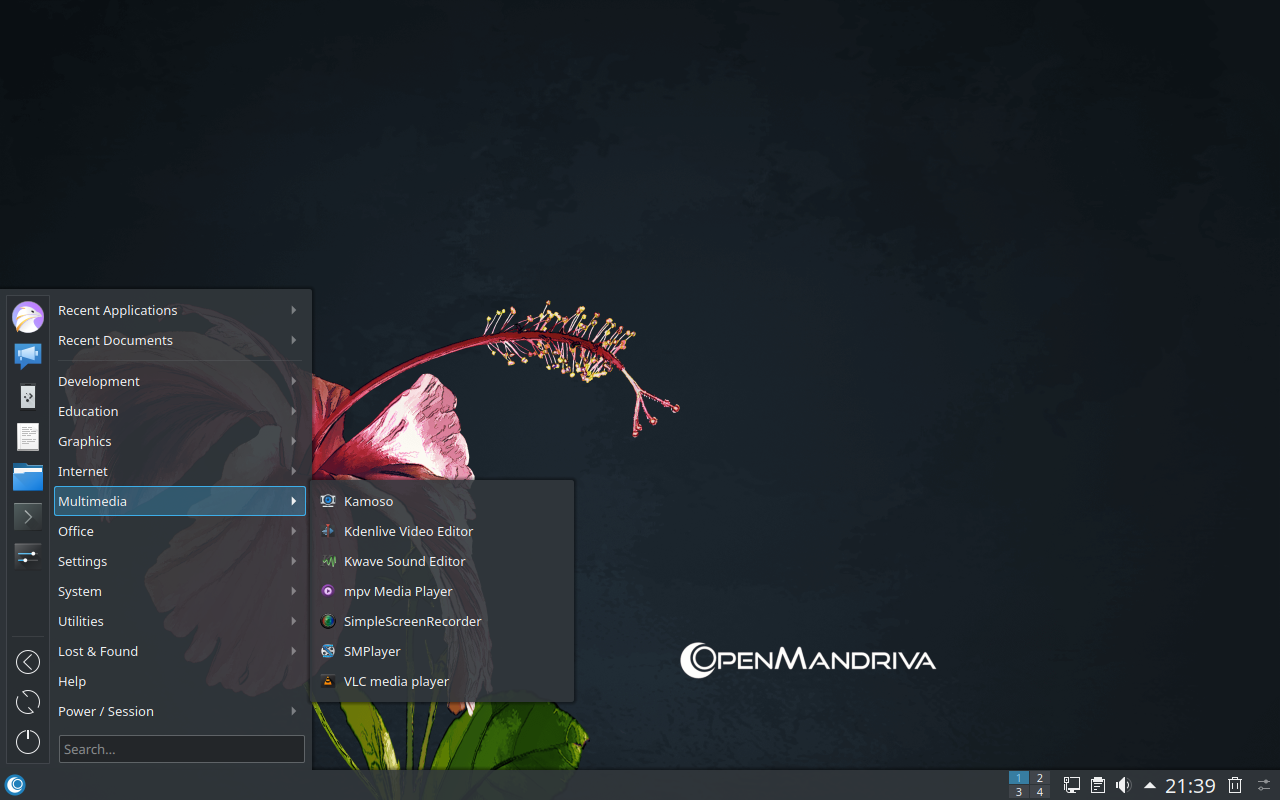1280x800 pixels.
Task: Open the volume speaker icon in tray
Action: (x=1123, y=785)
